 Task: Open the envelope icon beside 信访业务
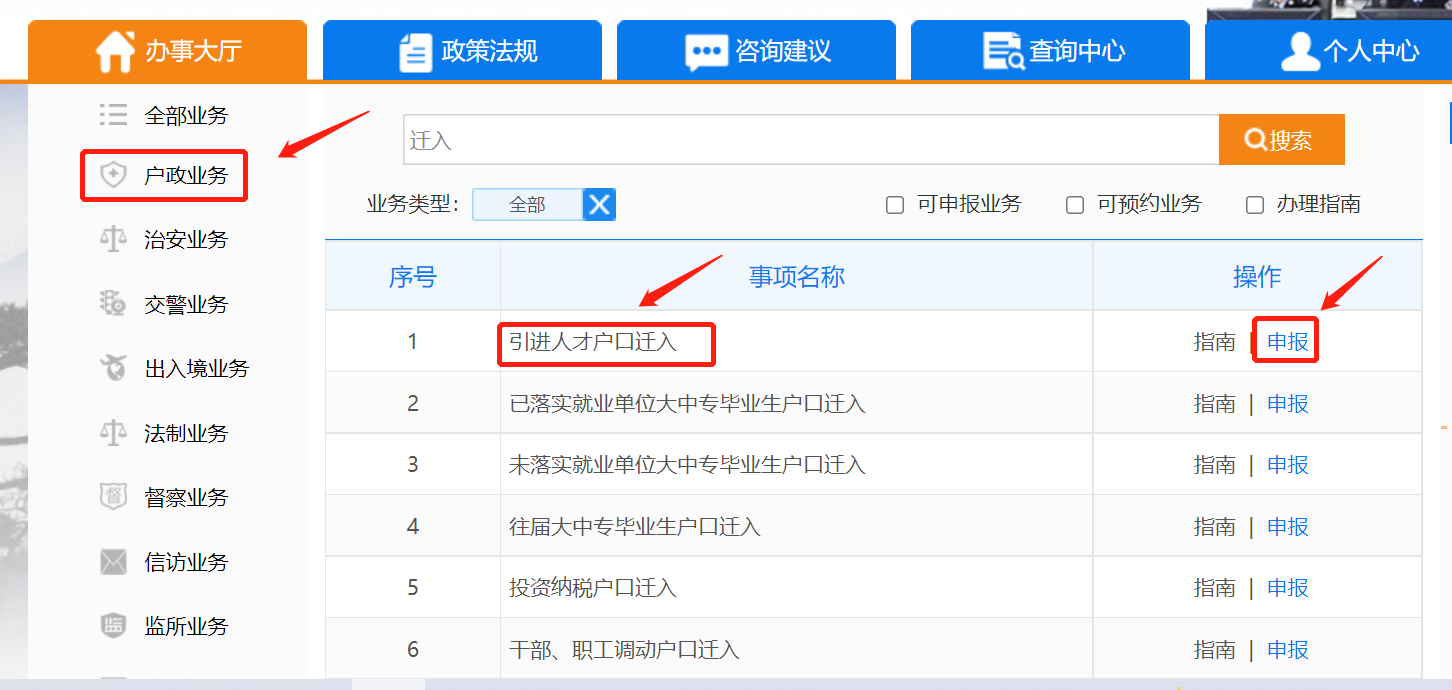pos(114,562)
